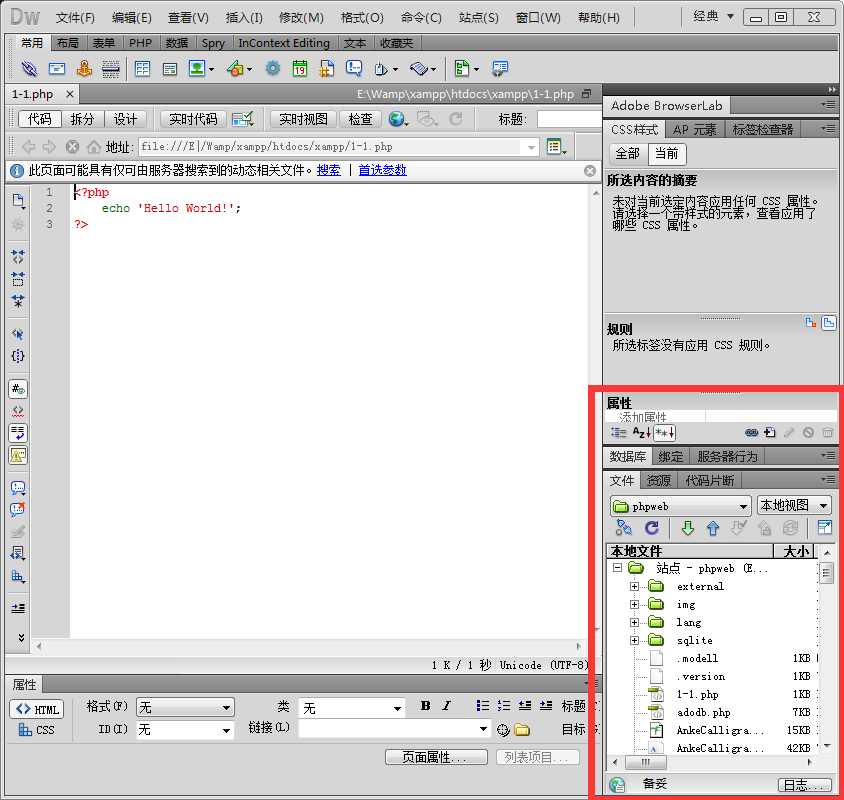
Task: Switch to the Spry insert tab
Action: 213,43
